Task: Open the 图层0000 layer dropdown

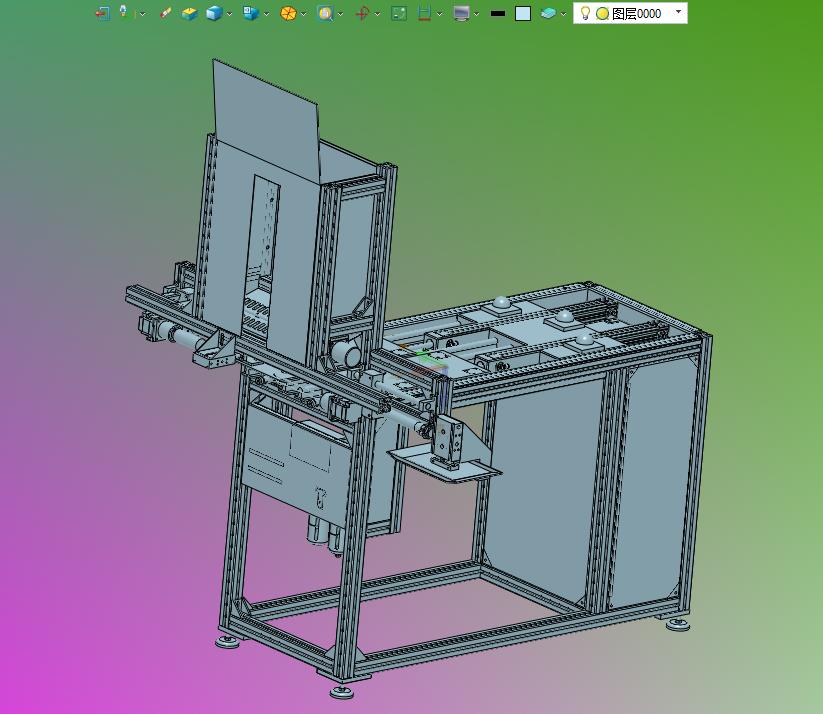Action: coord(678,12)
